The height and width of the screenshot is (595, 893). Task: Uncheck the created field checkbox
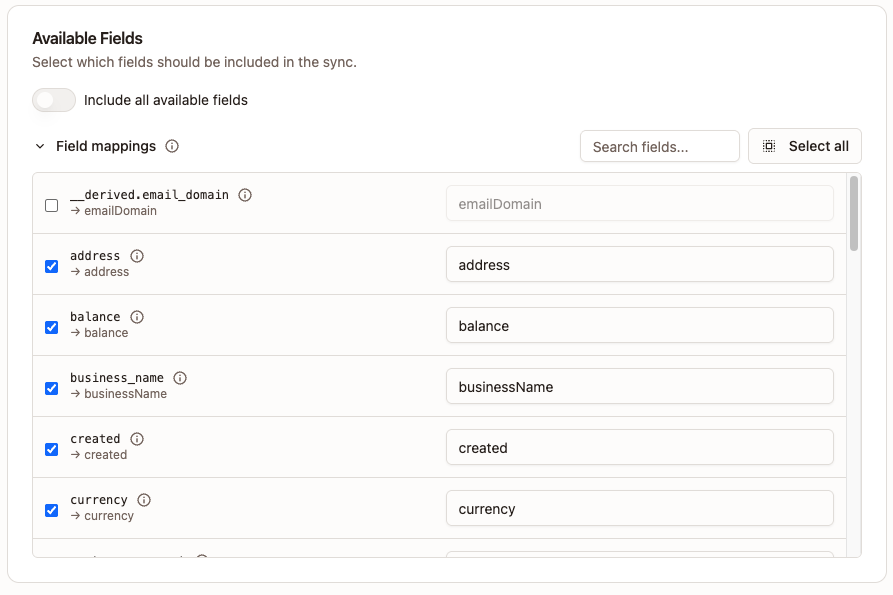coord(52,449)
